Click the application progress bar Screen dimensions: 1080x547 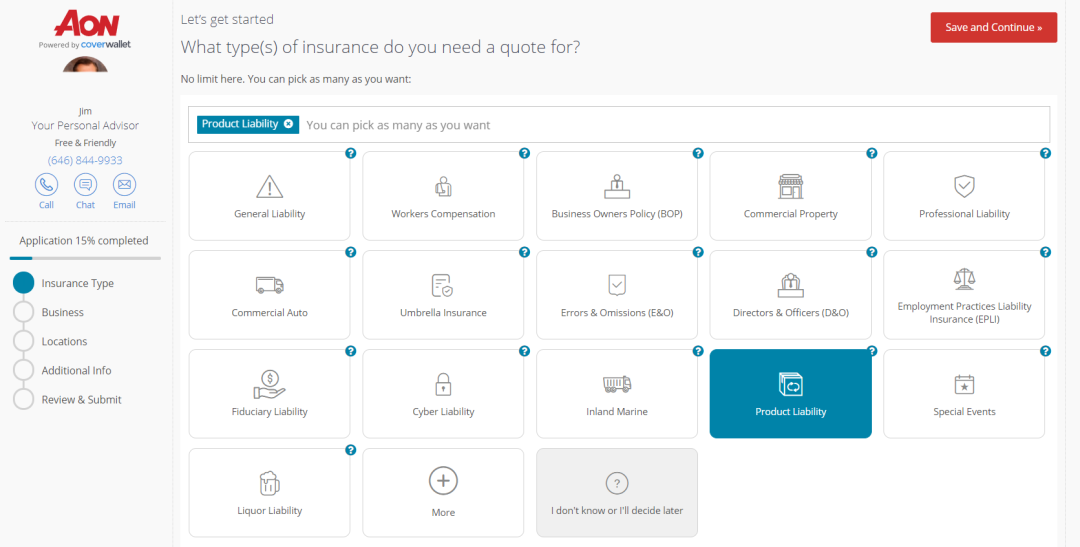point(85,258)
